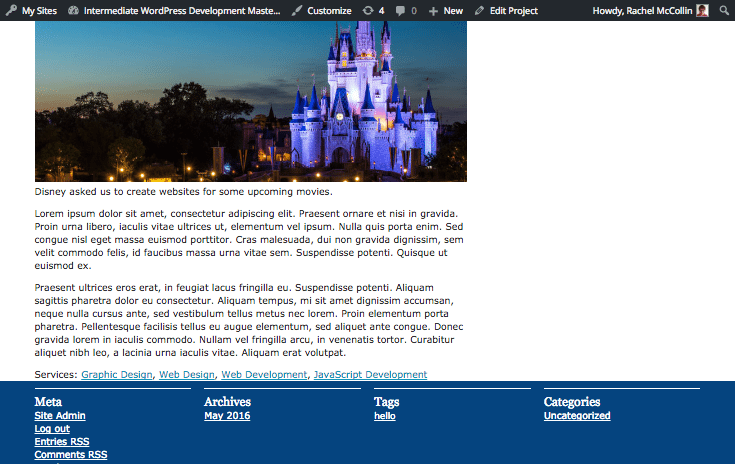
Task: Click the Disney castle featured image
Action: point(250,100)
